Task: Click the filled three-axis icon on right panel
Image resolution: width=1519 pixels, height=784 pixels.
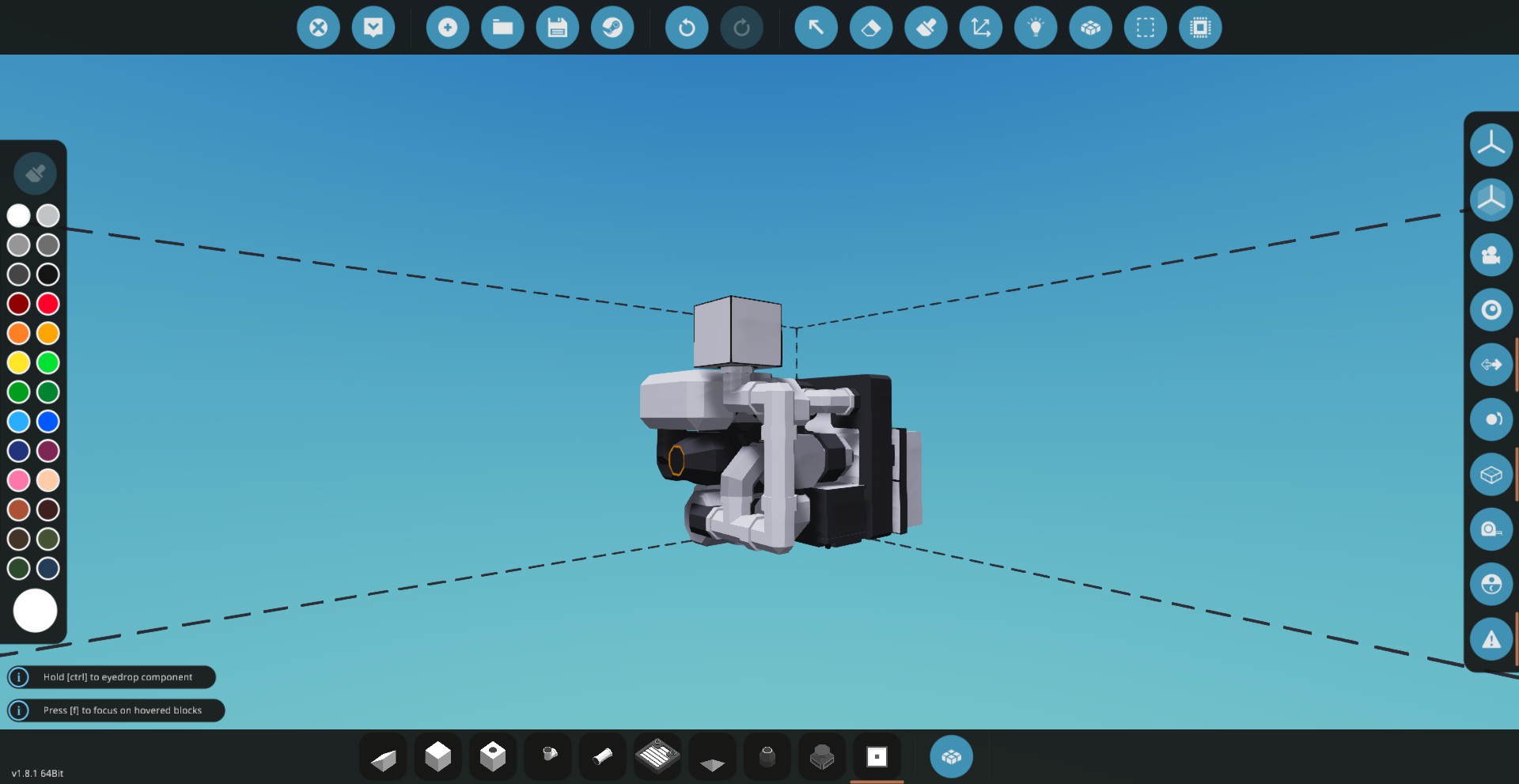Action: tap(1491, 199)
